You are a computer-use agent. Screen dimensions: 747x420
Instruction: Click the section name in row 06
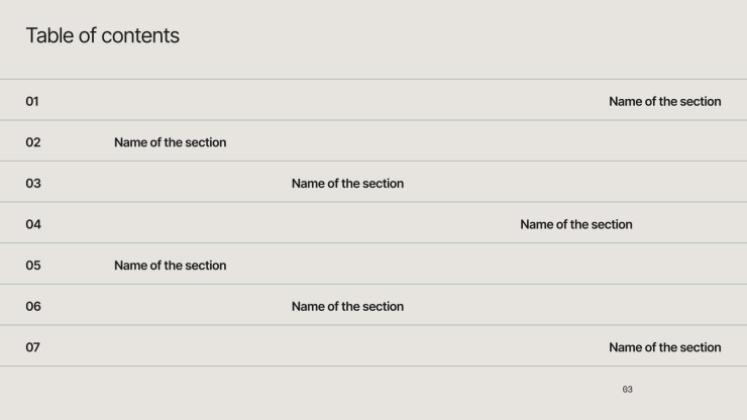click(x=347, y=306)
